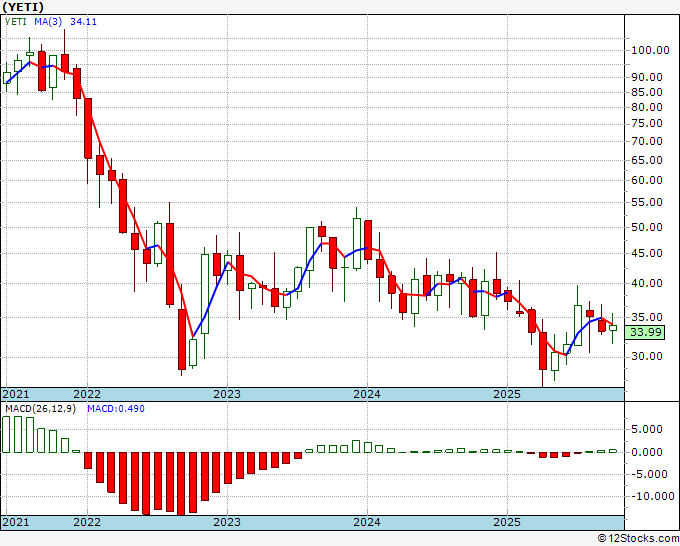Click the tall red candle at start of 2022
This screenshot has height=546, width=680.
coord(88,128)
